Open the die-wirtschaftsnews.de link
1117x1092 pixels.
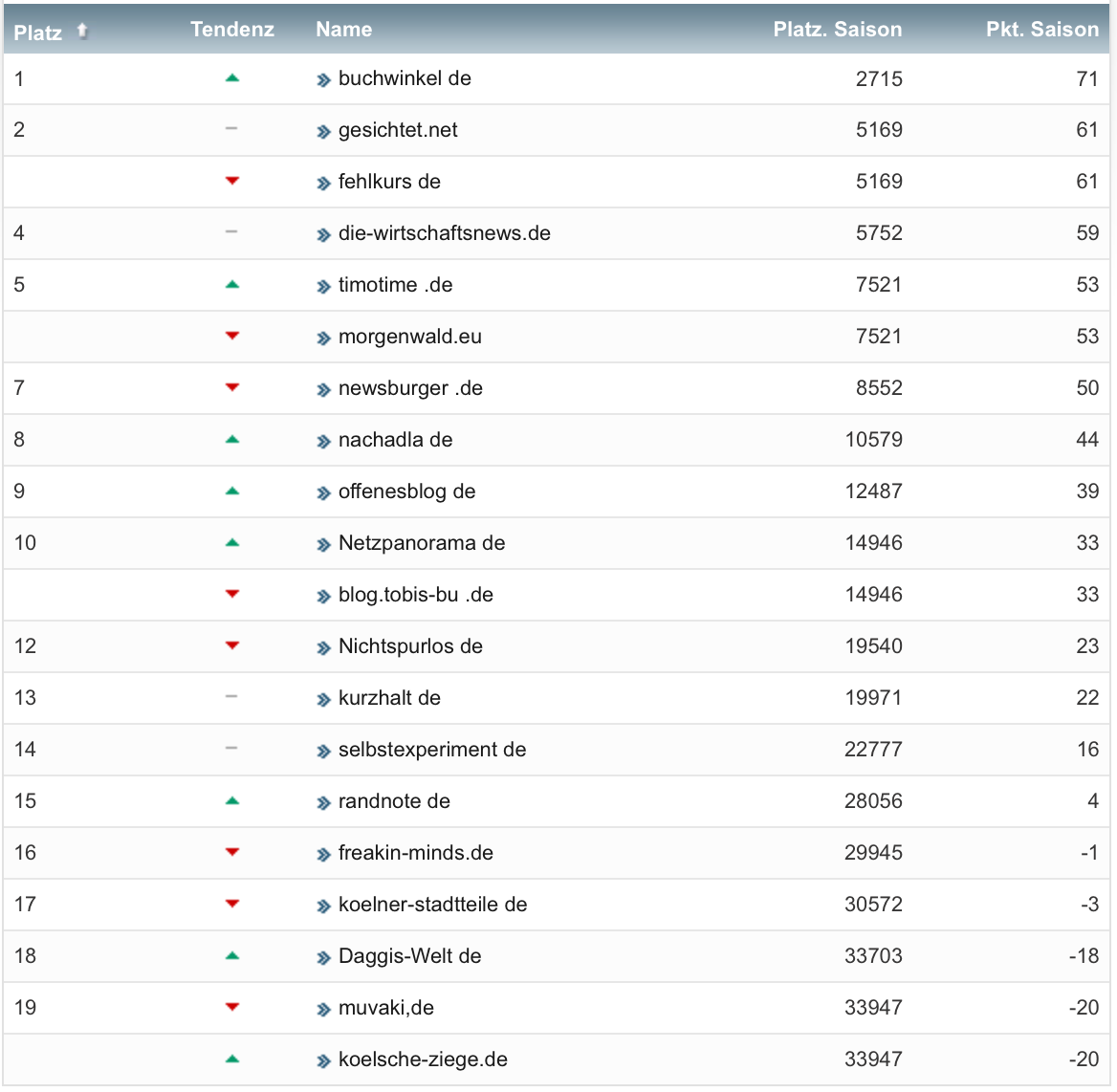(445, 233)
